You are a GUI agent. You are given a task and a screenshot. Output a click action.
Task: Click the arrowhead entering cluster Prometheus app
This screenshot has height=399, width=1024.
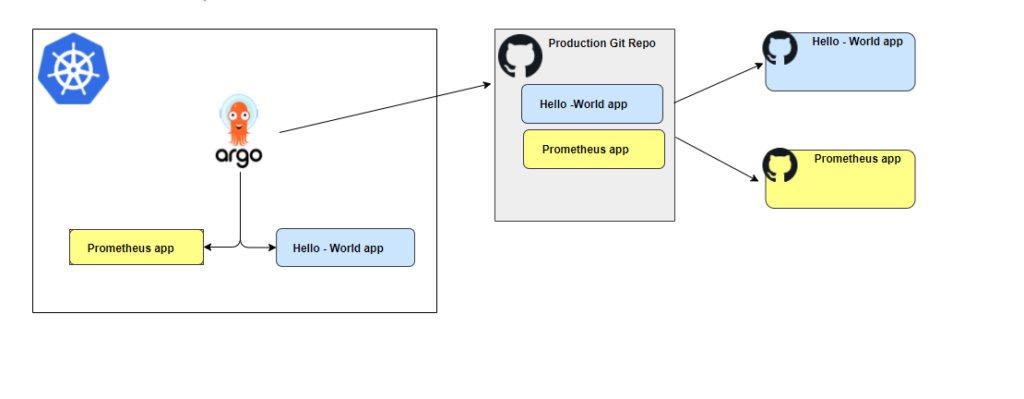pyautogui.click(x=208, y=247)
